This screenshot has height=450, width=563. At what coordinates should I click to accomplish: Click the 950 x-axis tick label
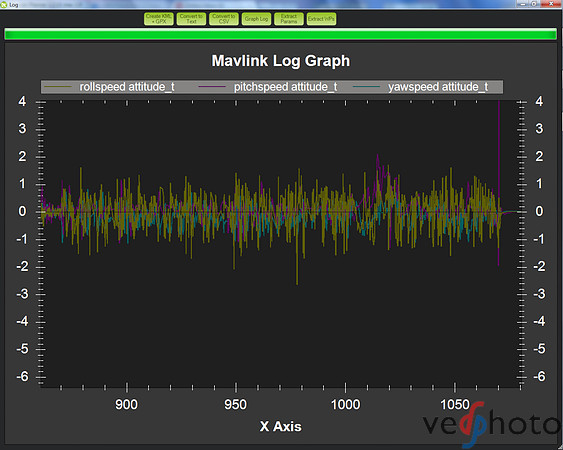point(235,405)
